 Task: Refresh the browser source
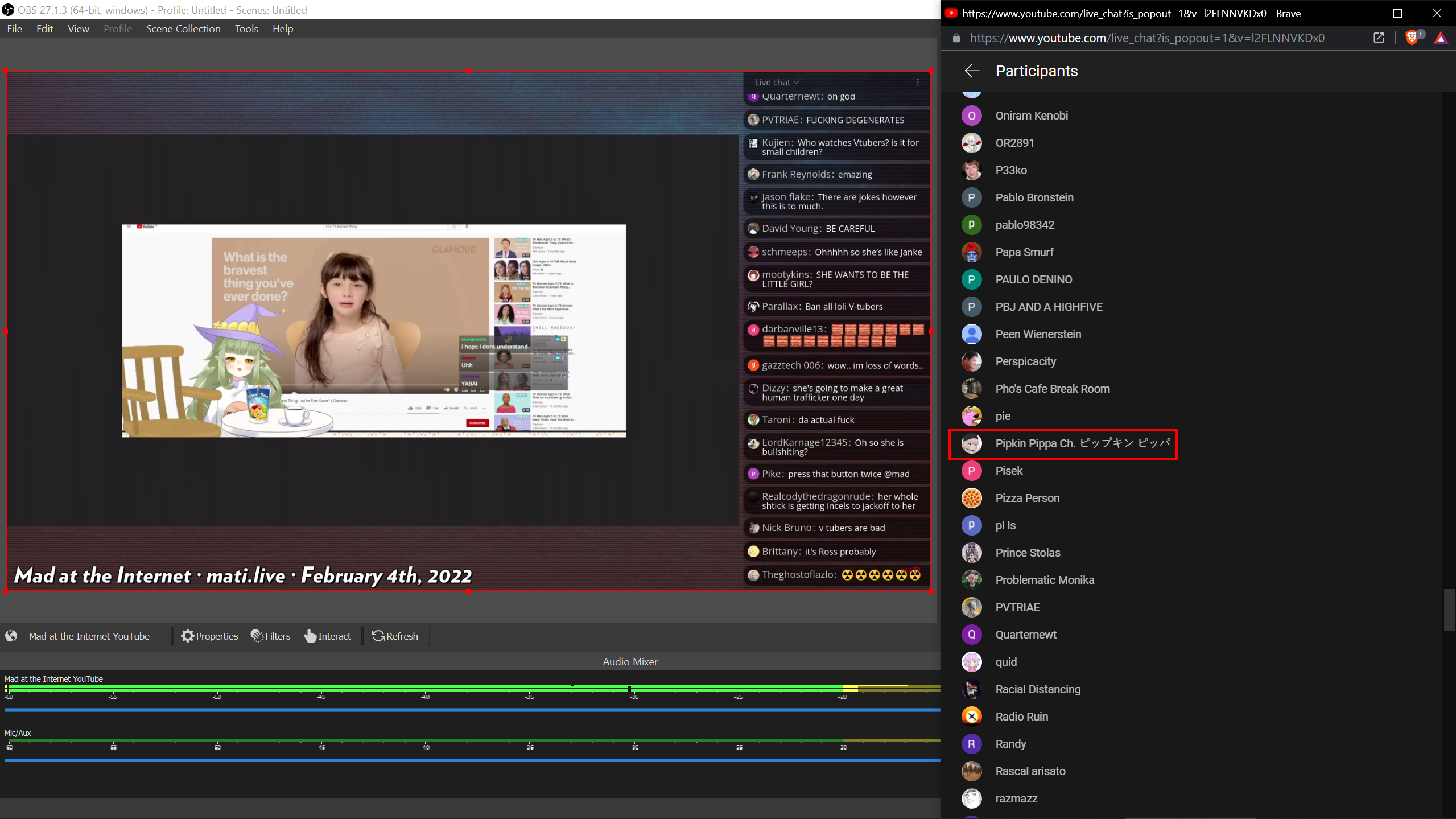[x=395, y=636]
